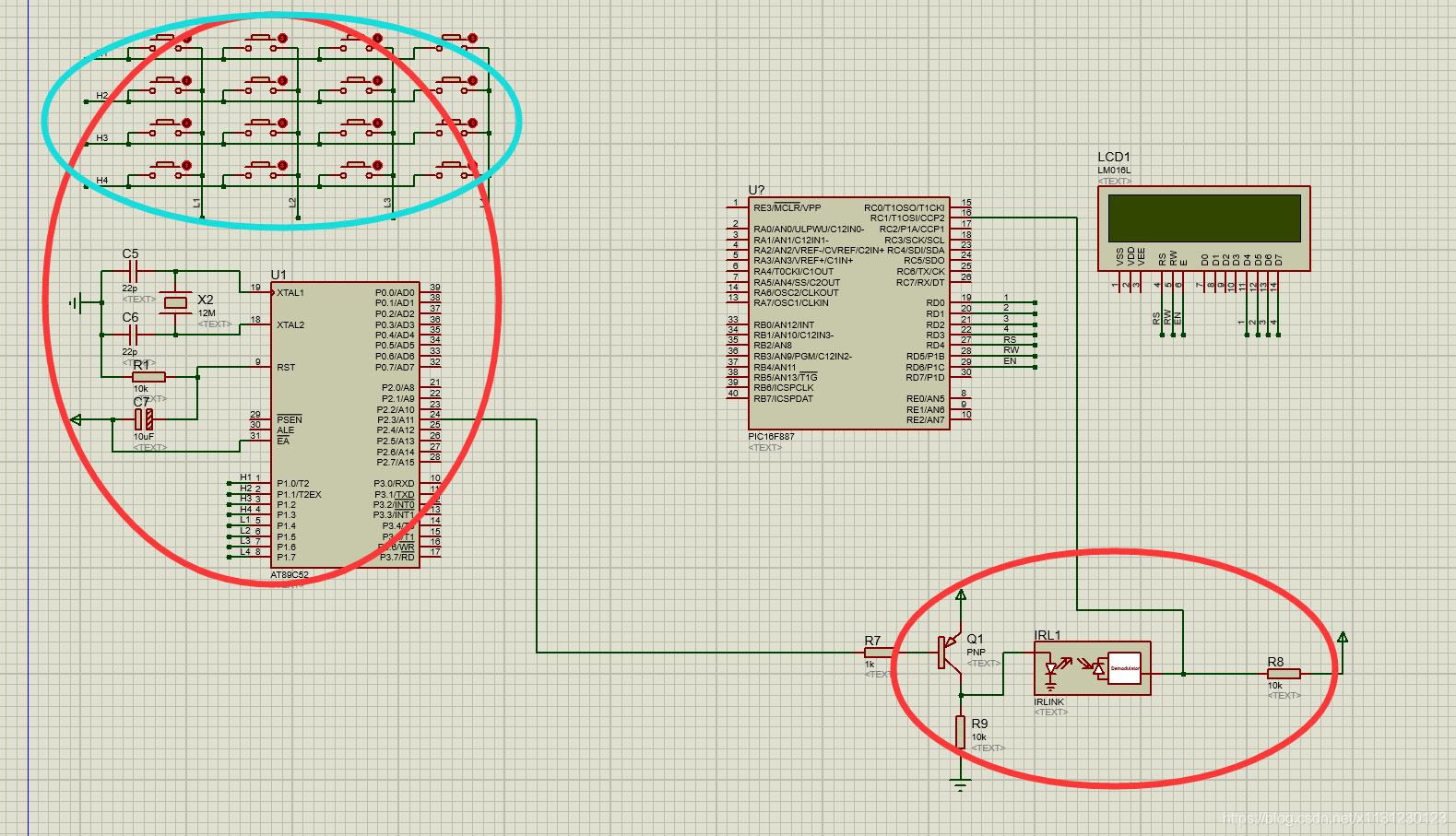Click the ground symbol below R9
This screenshot has height=836, width=1456.
coord(961,786)
